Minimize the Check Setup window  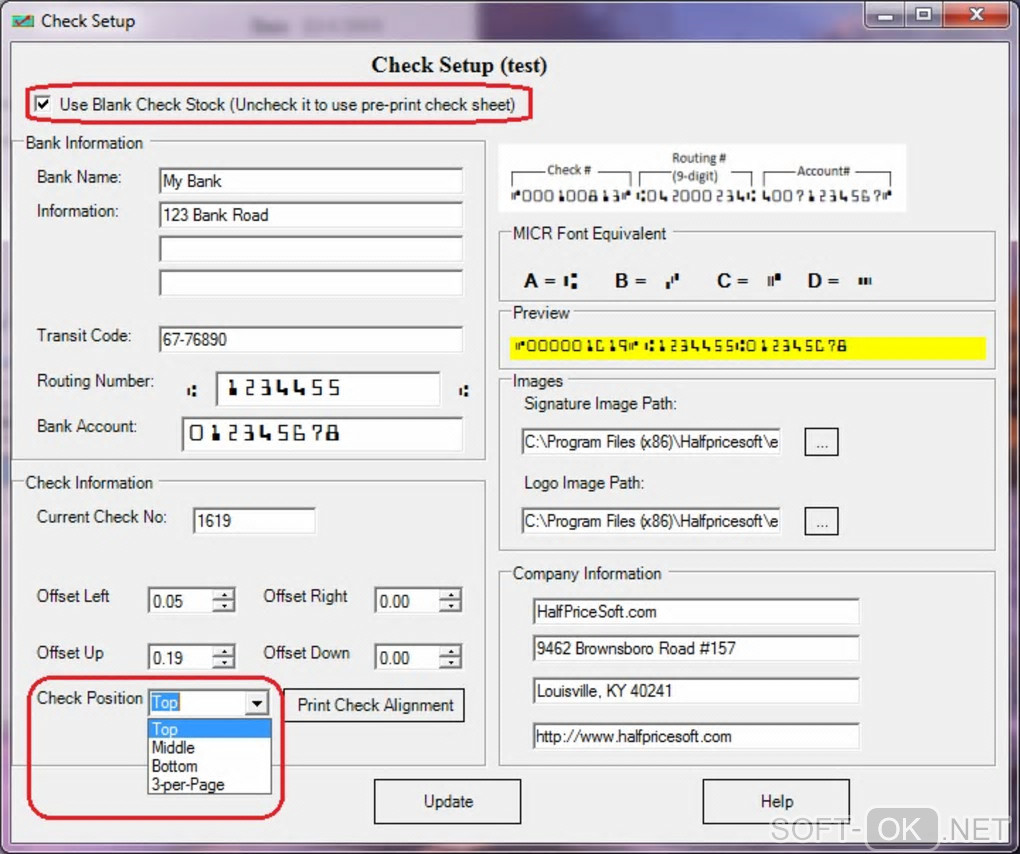[x=885, y=15]
